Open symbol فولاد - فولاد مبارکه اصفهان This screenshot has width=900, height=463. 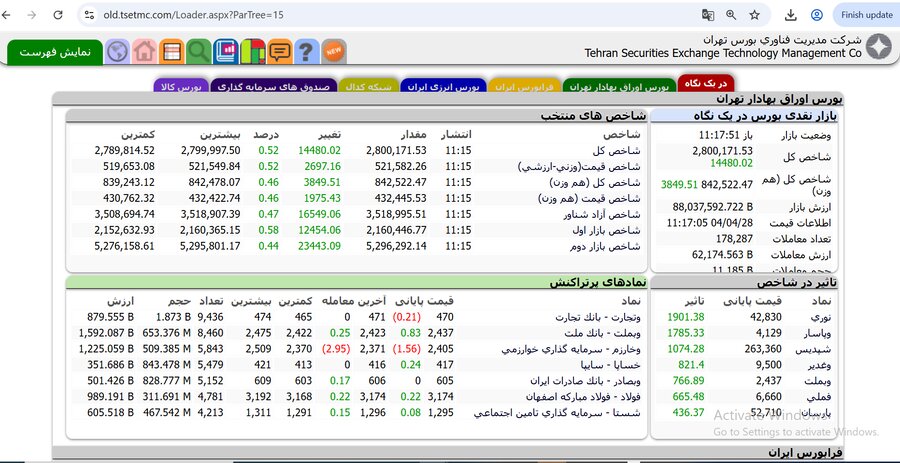[584, 397]
